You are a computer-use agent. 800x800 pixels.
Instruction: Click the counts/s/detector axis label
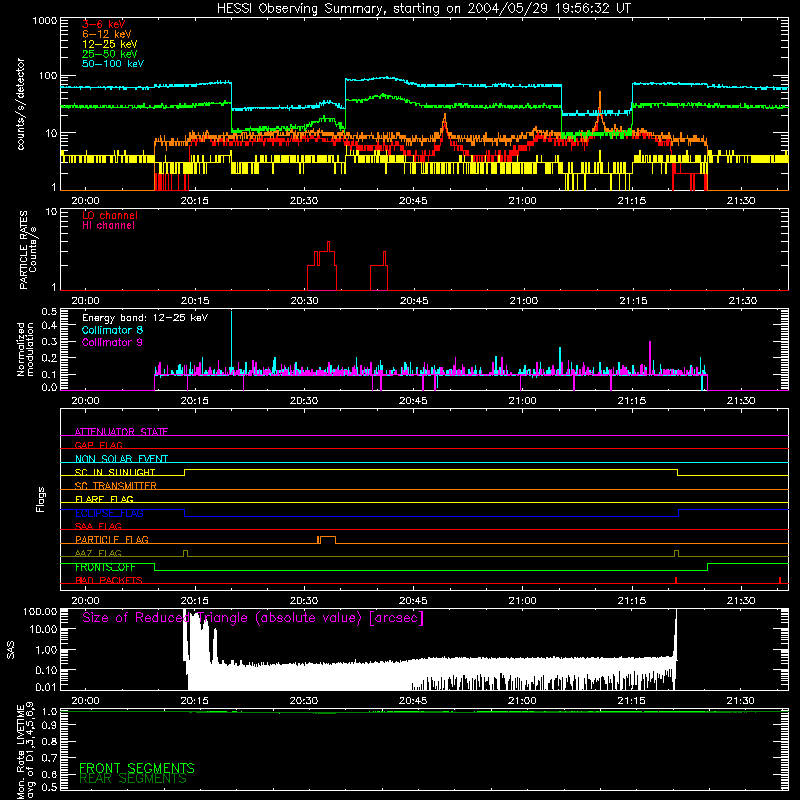click(20, 104)
